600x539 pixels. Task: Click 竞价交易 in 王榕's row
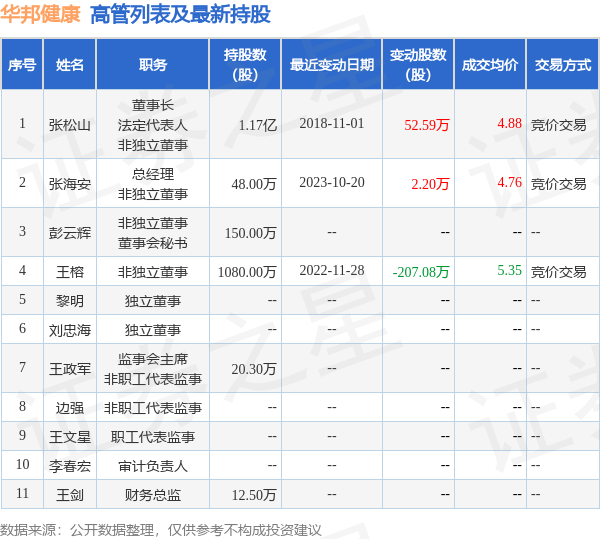(x=559, y=272)
